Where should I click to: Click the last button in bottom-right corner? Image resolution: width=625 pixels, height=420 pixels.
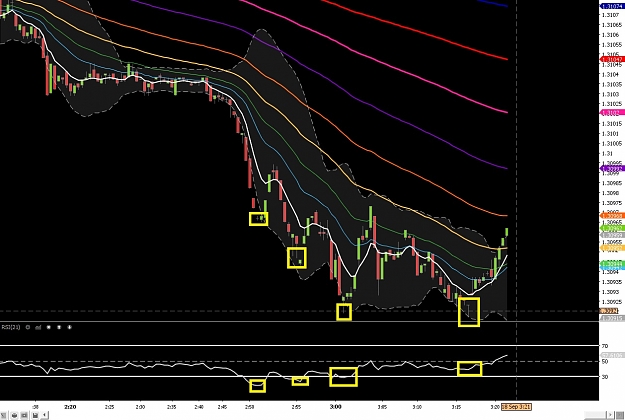click(x=620, y=415)
